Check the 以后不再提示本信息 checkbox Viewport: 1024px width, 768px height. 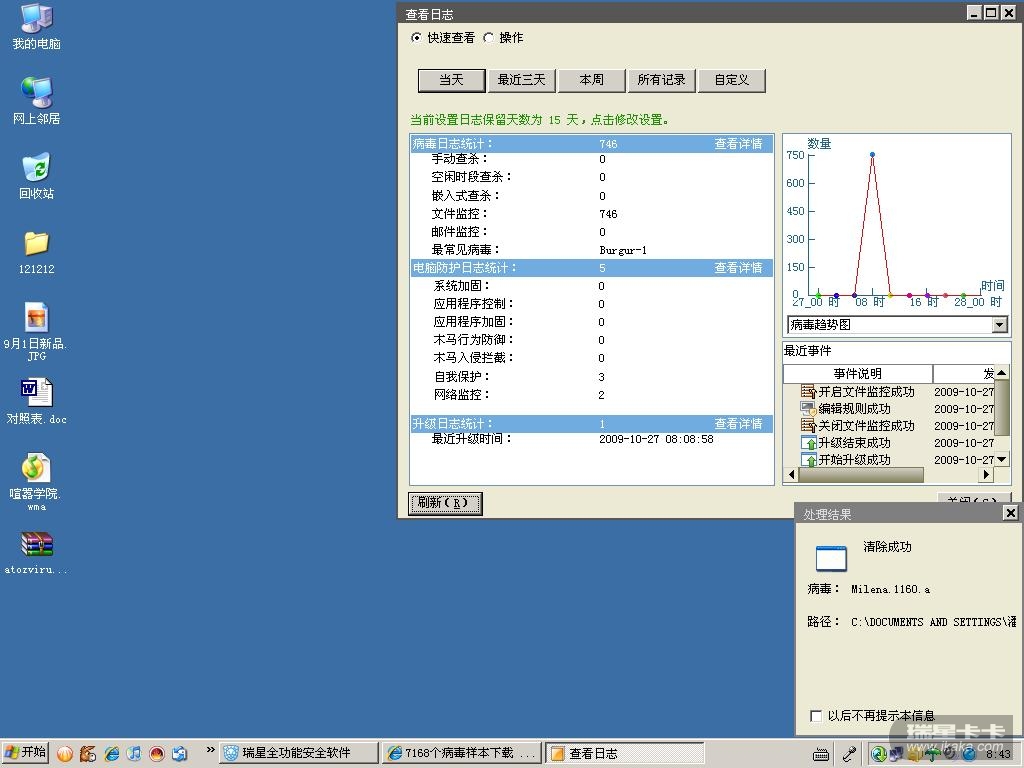point(816,716)
